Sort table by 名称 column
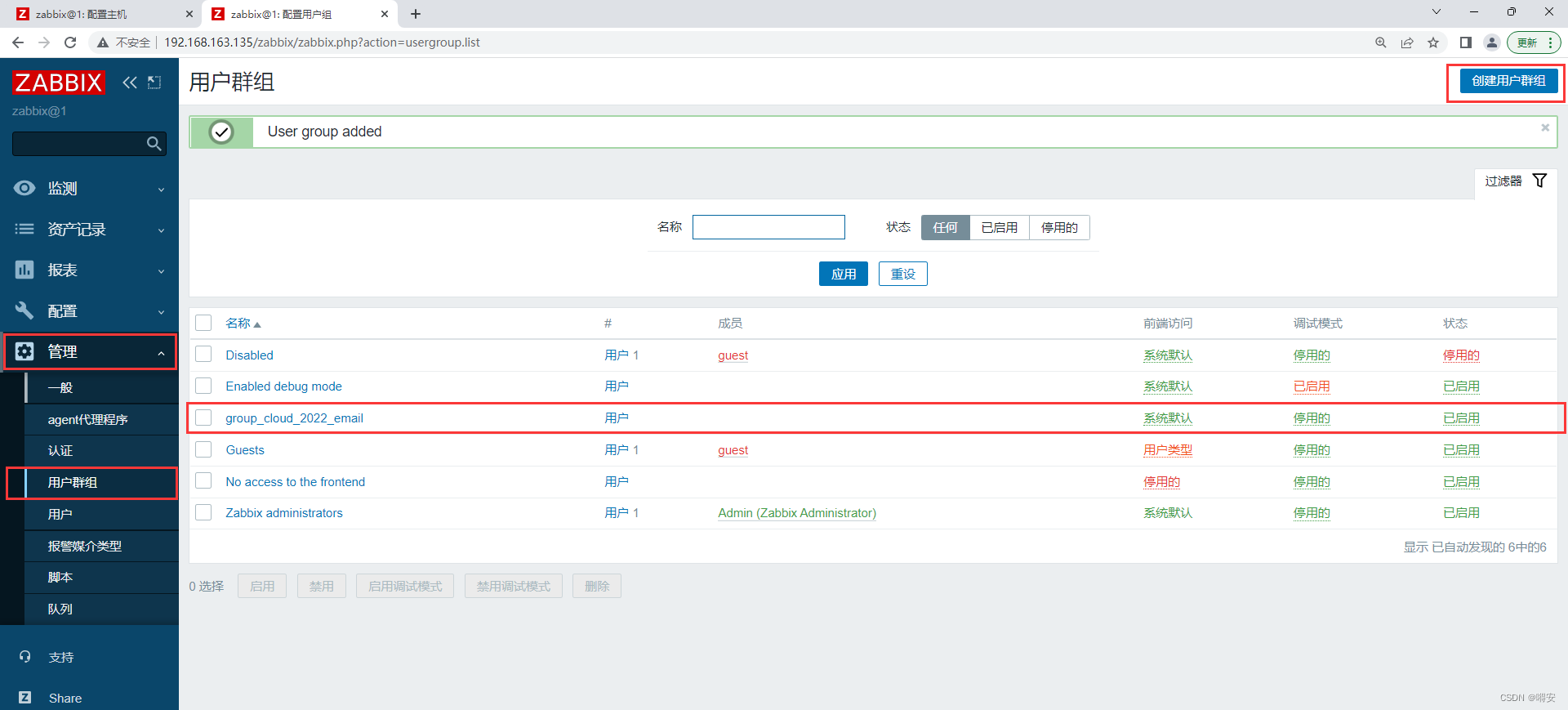 point(243,324)
